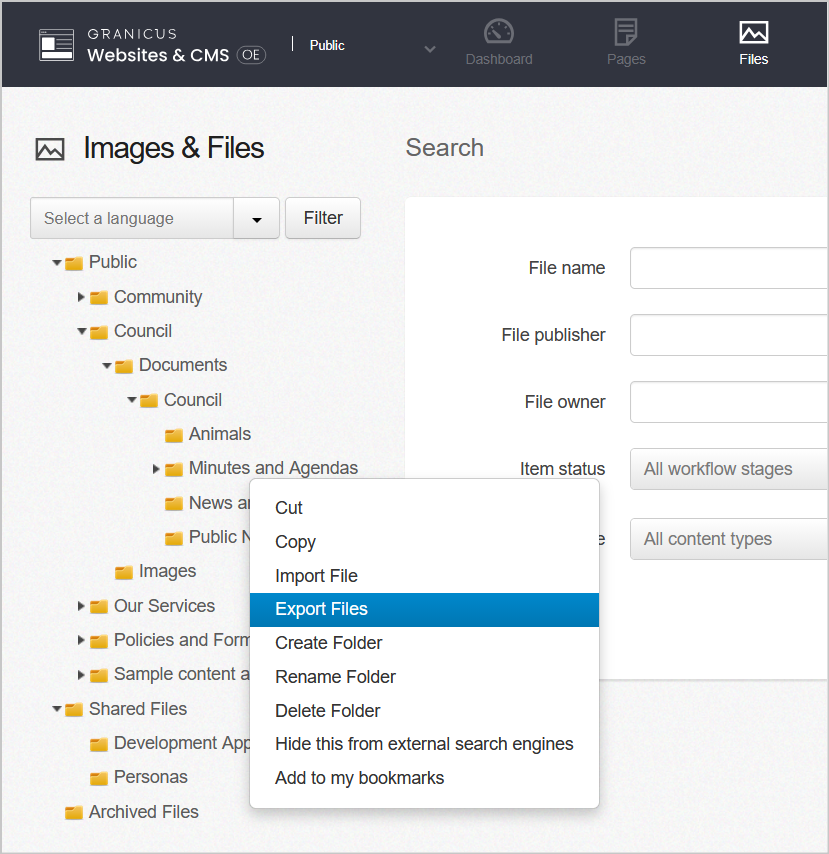This screenshot has width=829, height=854.
Task: Choose Copy from the context menu
Action: pos(424,542)
